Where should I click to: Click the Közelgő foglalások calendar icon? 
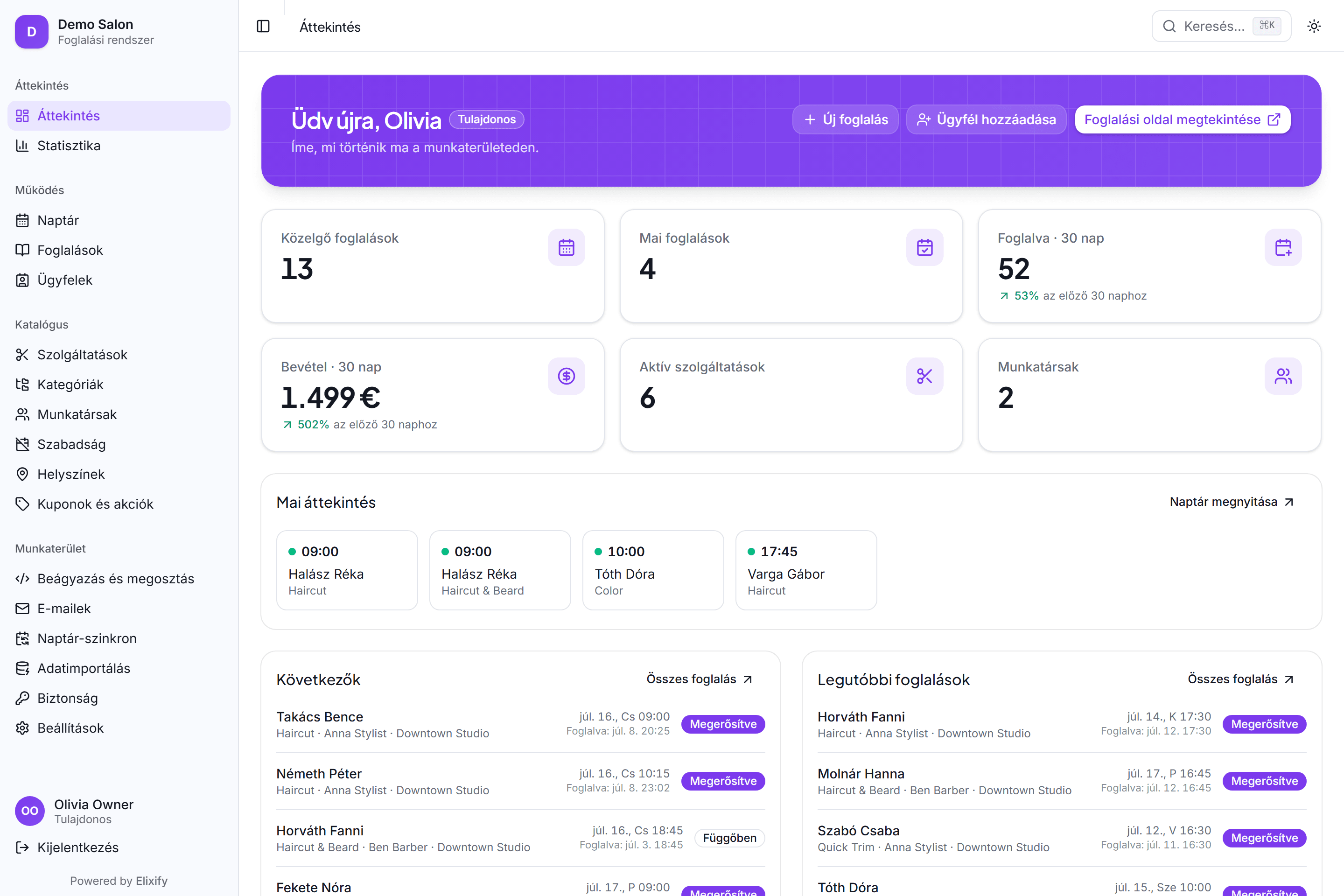566,247
